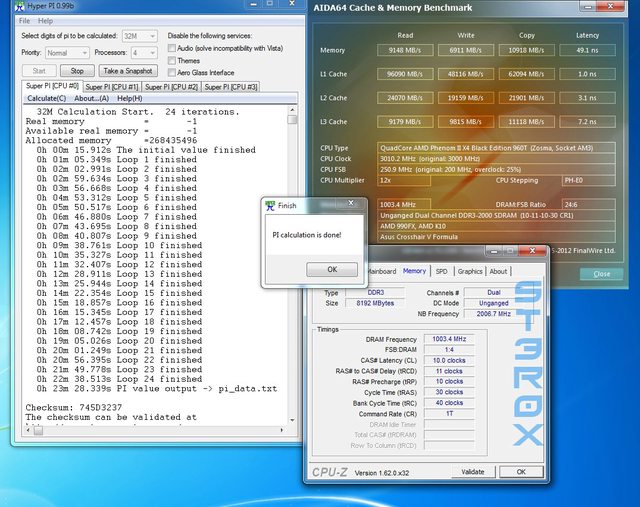
Task: Switch to Super PI [CPU #2] tab
Action: pos(171,87)
